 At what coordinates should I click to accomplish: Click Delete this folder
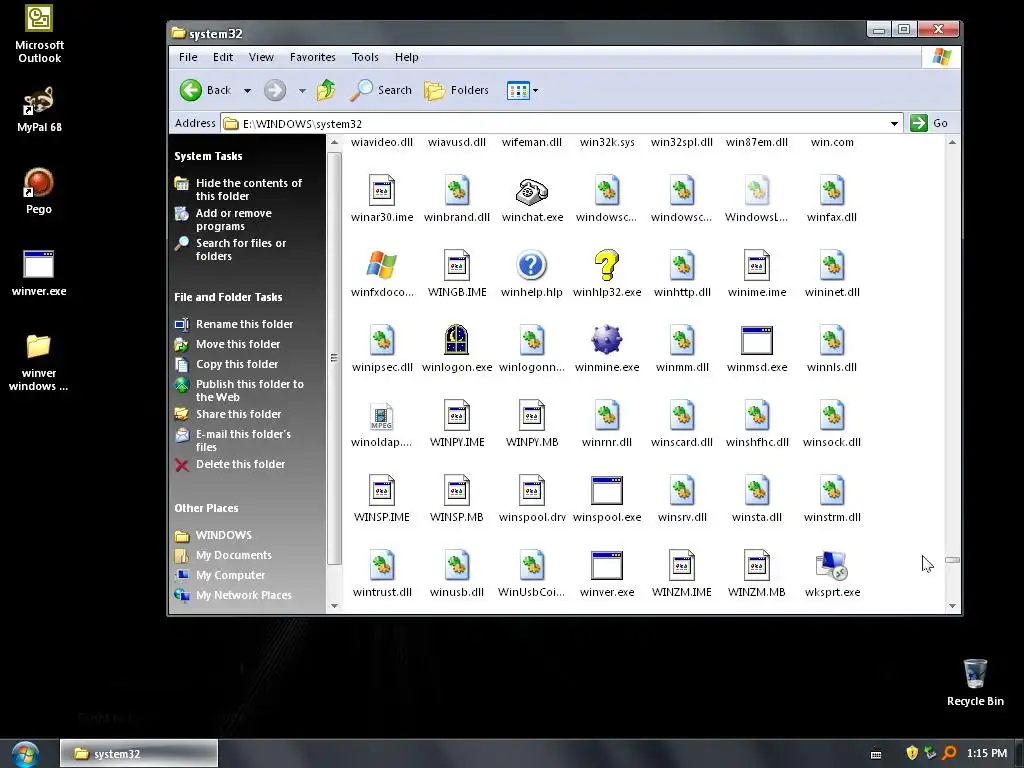point(240,464)
